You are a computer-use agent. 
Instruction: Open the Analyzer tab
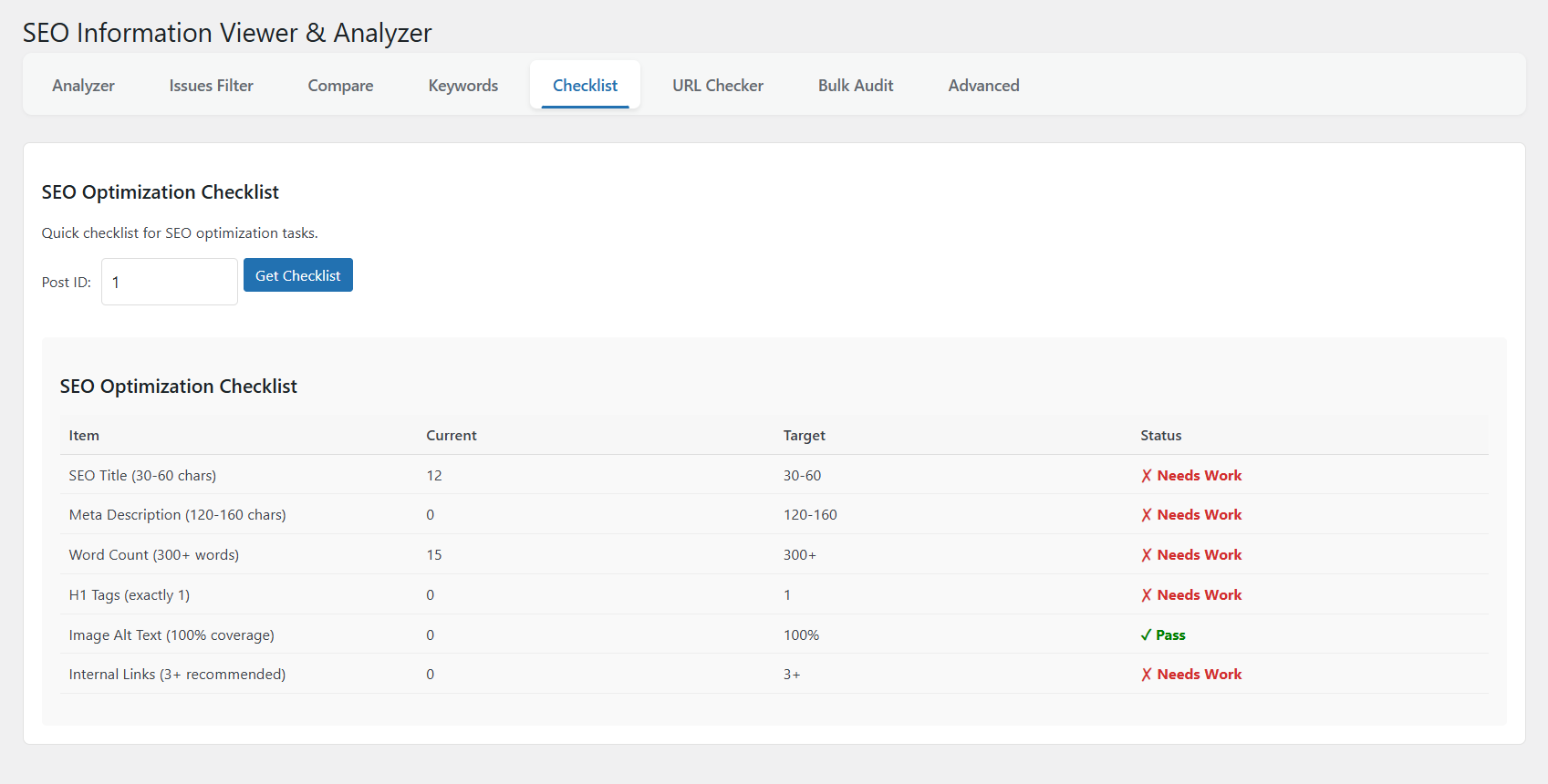pos(83,85)
